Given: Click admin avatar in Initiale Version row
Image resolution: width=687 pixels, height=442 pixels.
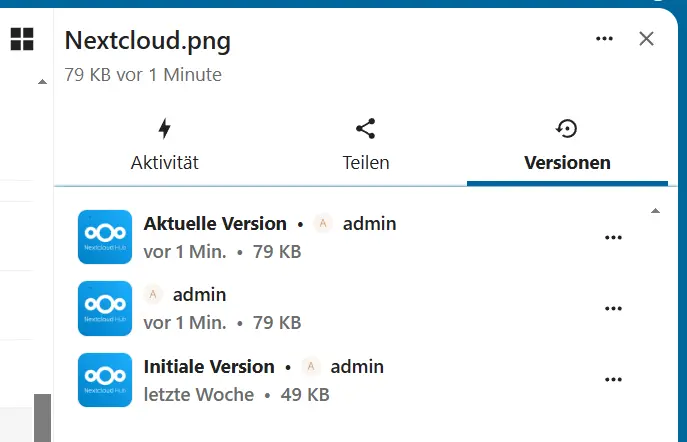Looking at the screenshot, I should pyautogui.click(x=311, y=366).
